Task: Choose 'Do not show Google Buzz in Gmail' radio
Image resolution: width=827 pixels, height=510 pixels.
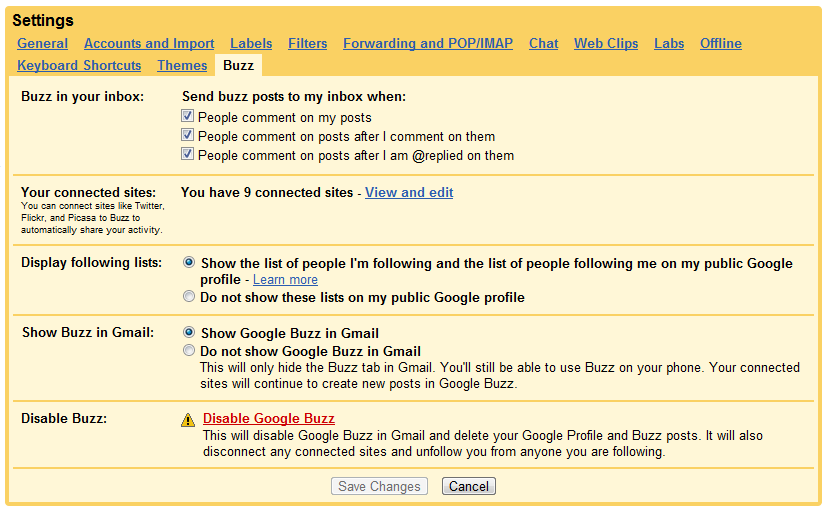Action: (189, 350)
